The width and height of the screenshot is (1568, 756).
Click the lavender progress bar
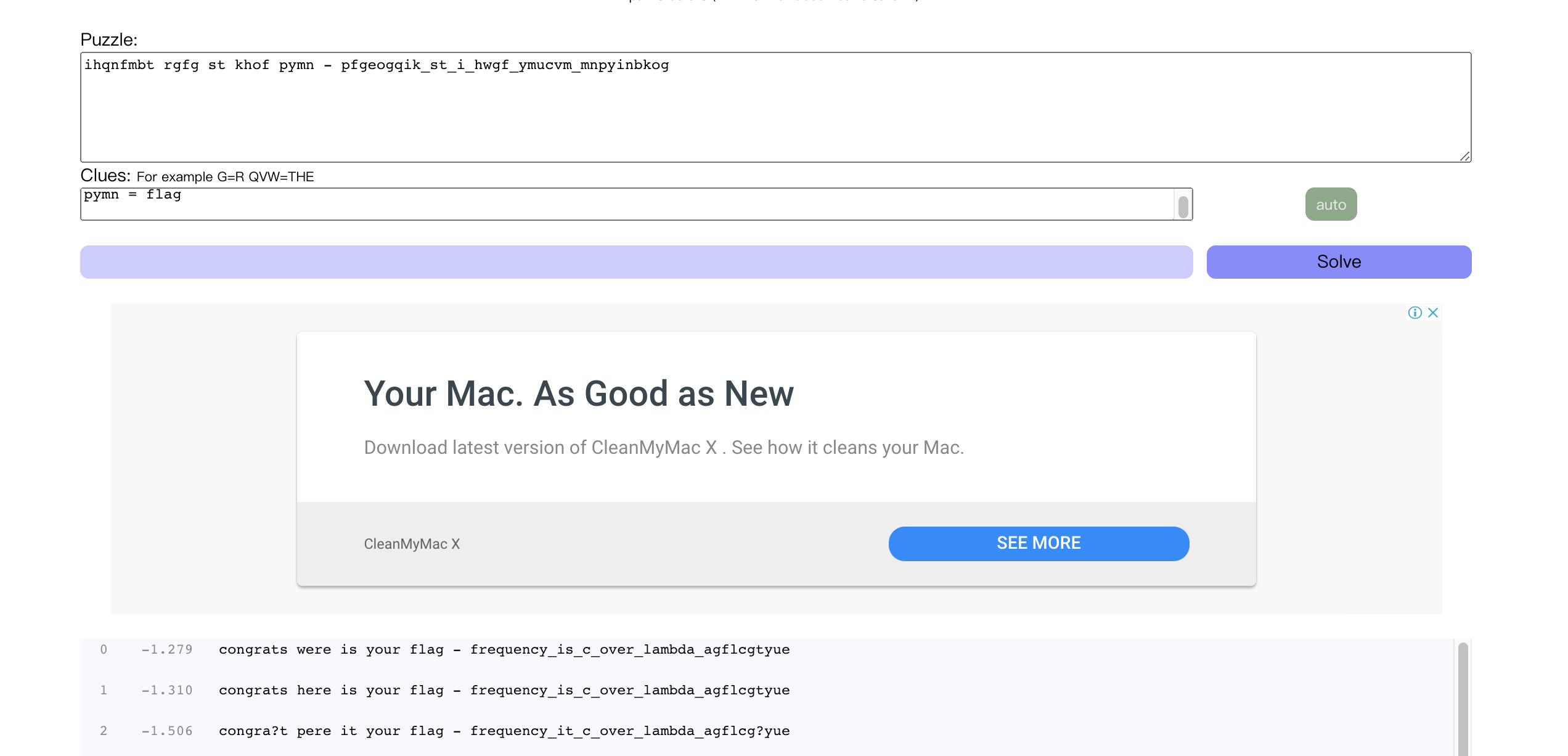click(636, 262)
